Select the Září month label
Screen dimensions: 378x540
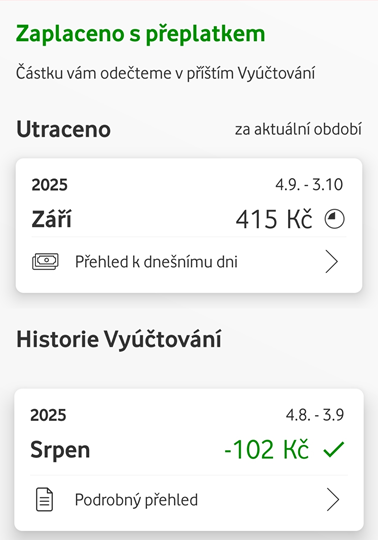coord(52,218)
